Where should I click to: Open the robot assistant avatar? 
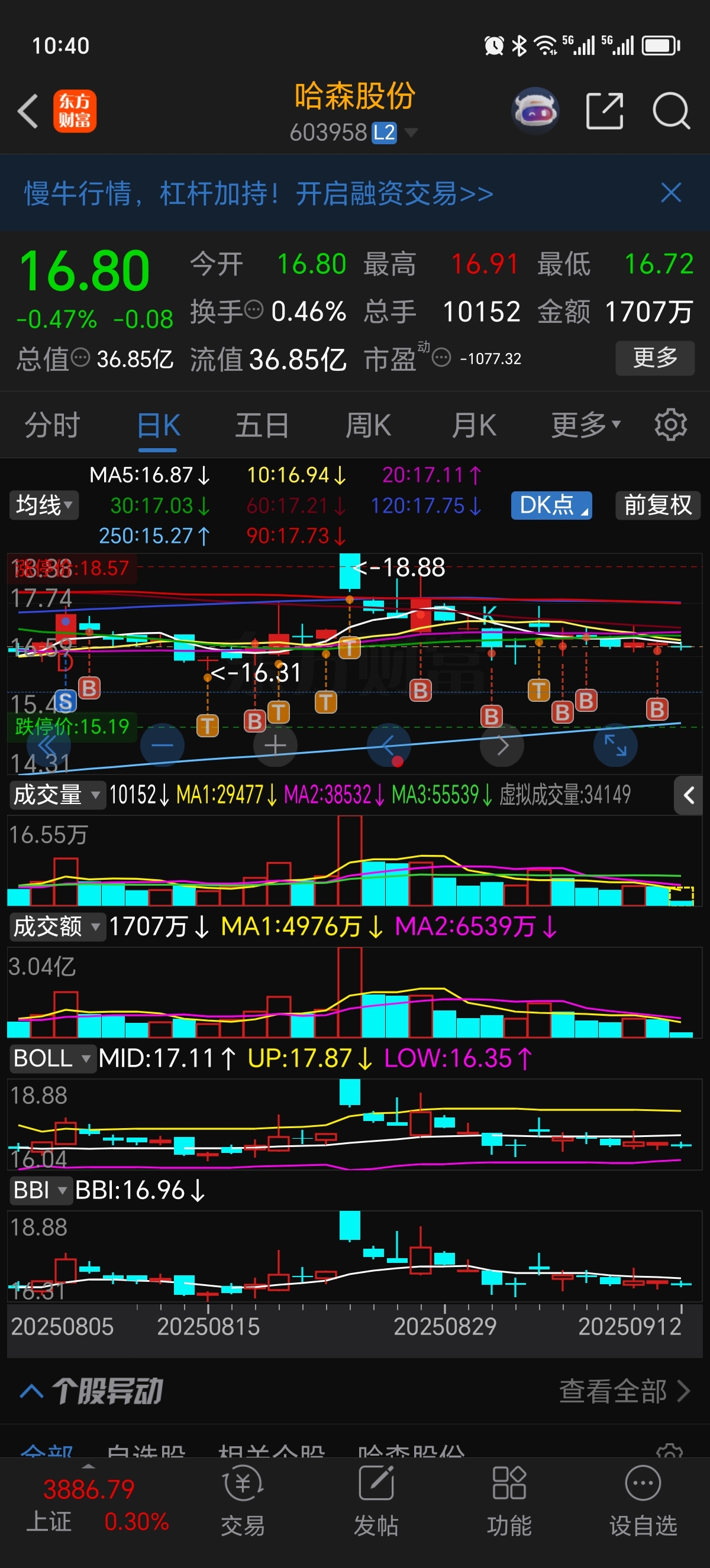point(535,111)
